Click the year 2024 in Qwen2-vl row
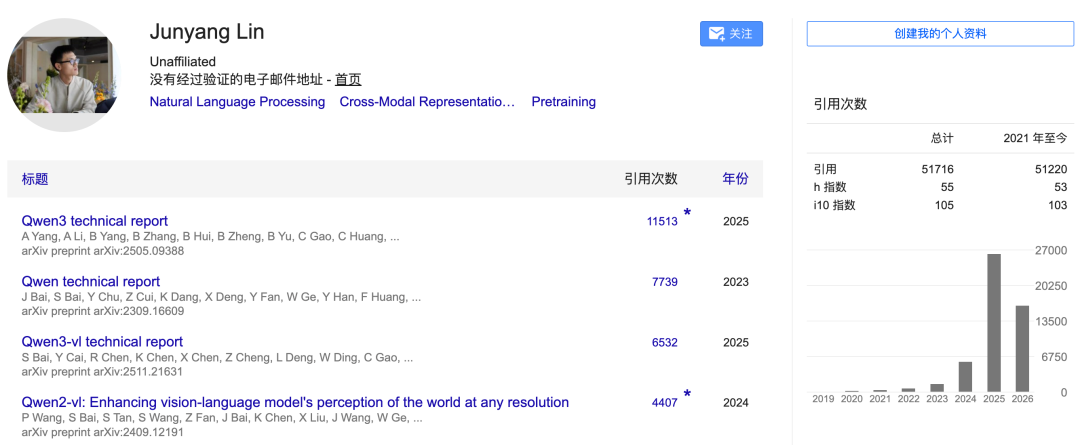This screenshot has width=1080, height=445. (736, 403)
